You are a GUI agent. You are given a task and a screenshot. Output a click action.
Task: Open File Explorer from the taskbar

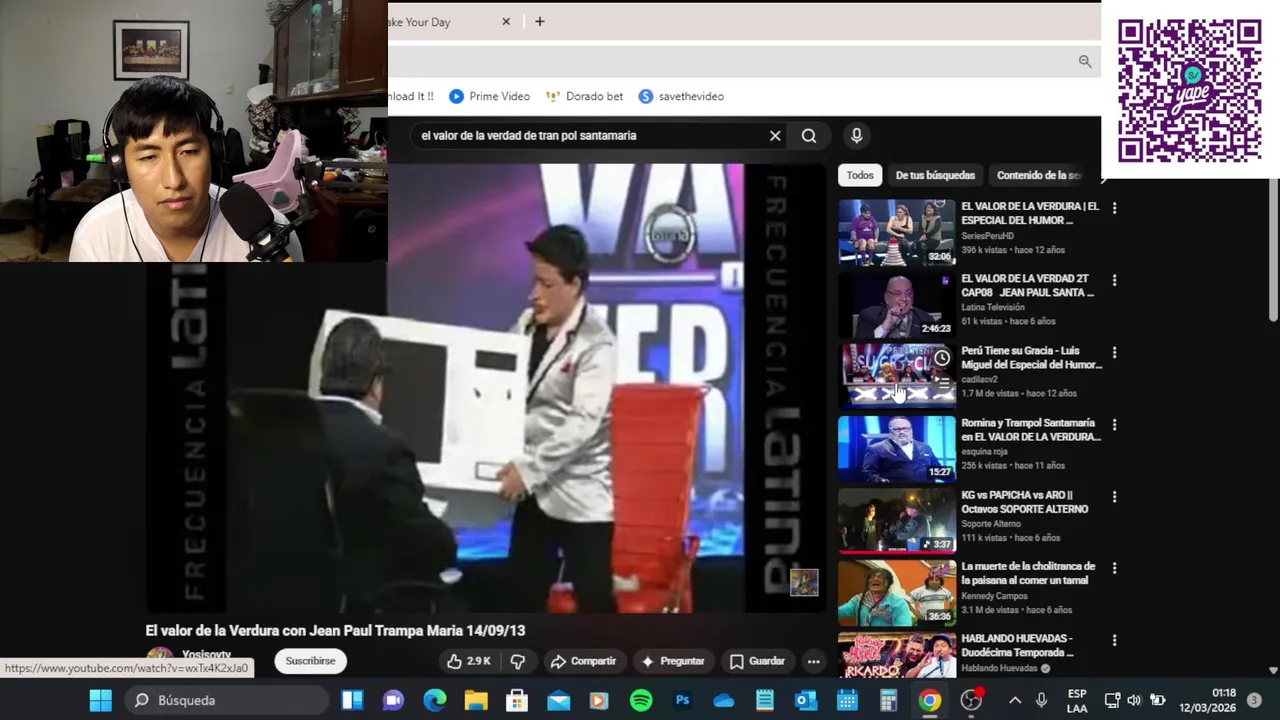point(476,700)
